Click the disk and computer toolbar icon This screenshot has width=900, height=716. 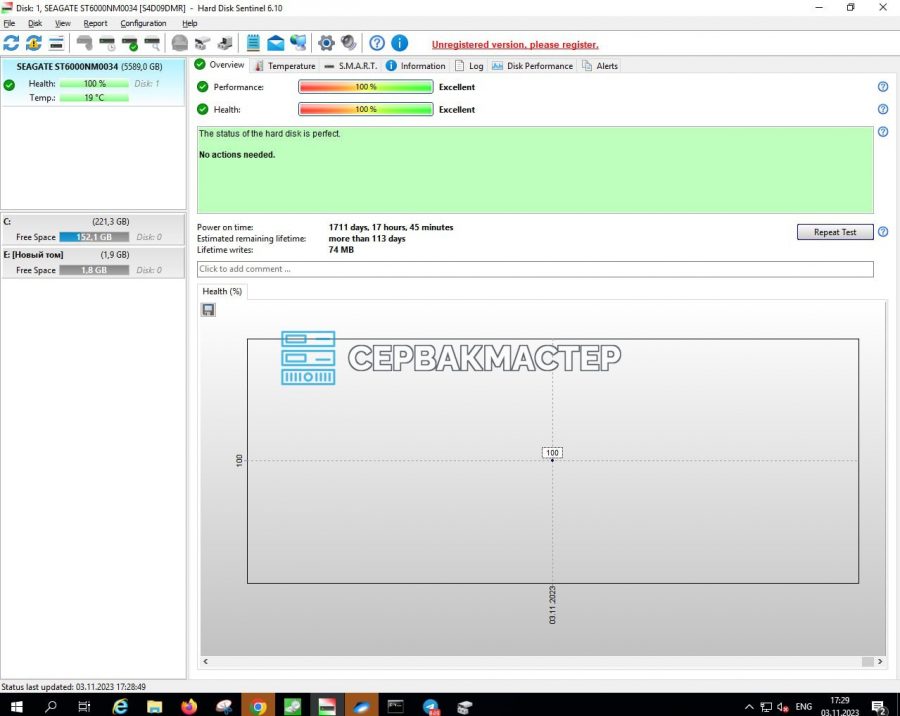point(225,43)
